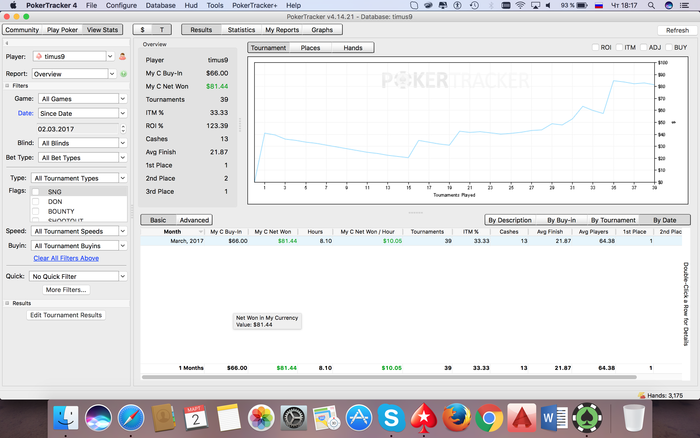Click Clear All Filters Above link
700x438 pixels.
pyautogui.click(x=66, y=258)
